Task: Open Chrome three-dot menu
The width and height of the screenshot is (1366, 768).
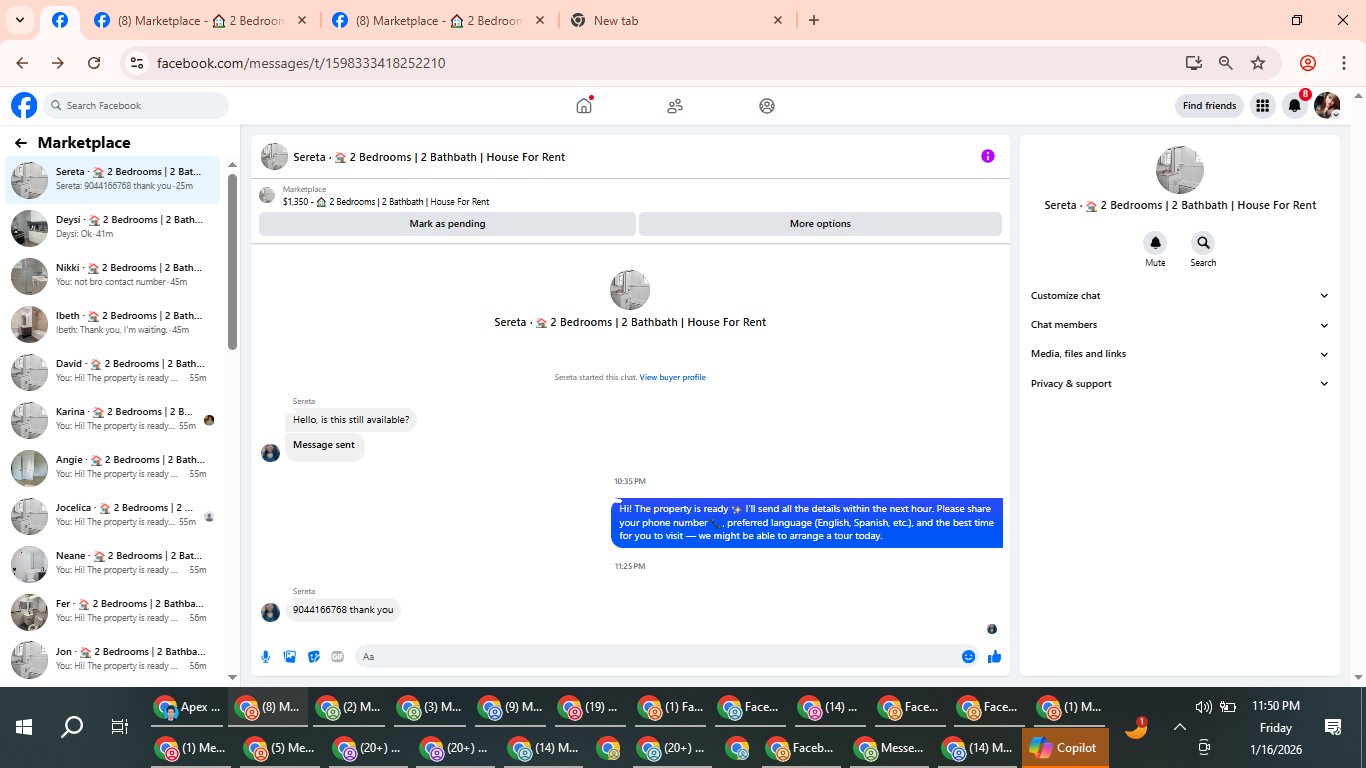Action: tap(1343, 63)
